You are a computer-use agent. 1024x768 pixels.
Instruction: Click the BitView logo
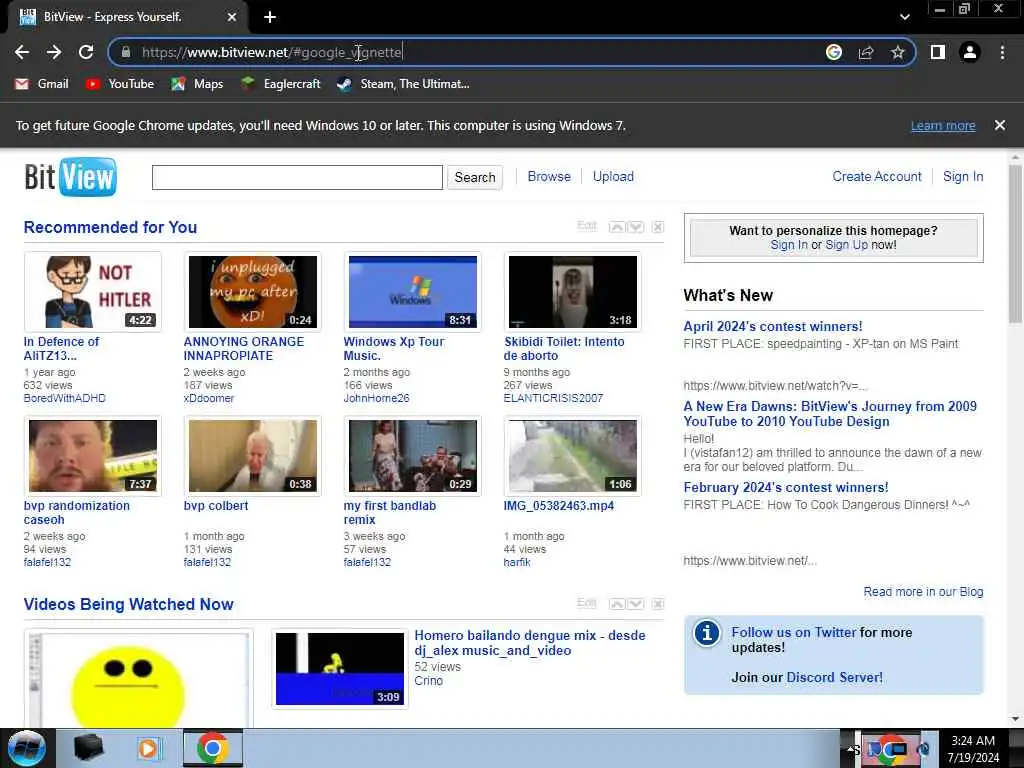(71, 176)
